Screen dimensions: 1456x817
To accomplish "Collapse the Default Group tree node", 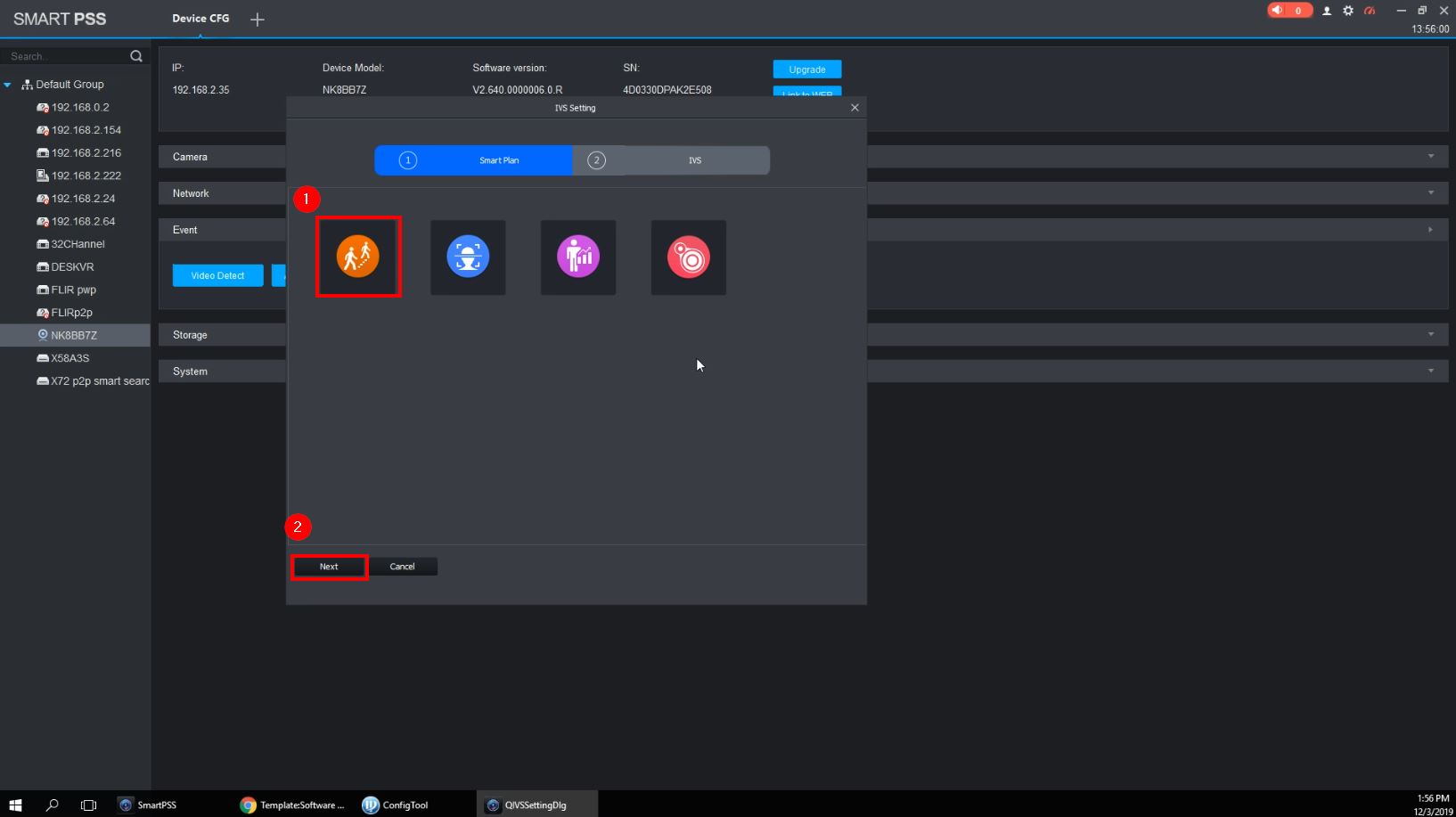I will [x=8, y=85].
